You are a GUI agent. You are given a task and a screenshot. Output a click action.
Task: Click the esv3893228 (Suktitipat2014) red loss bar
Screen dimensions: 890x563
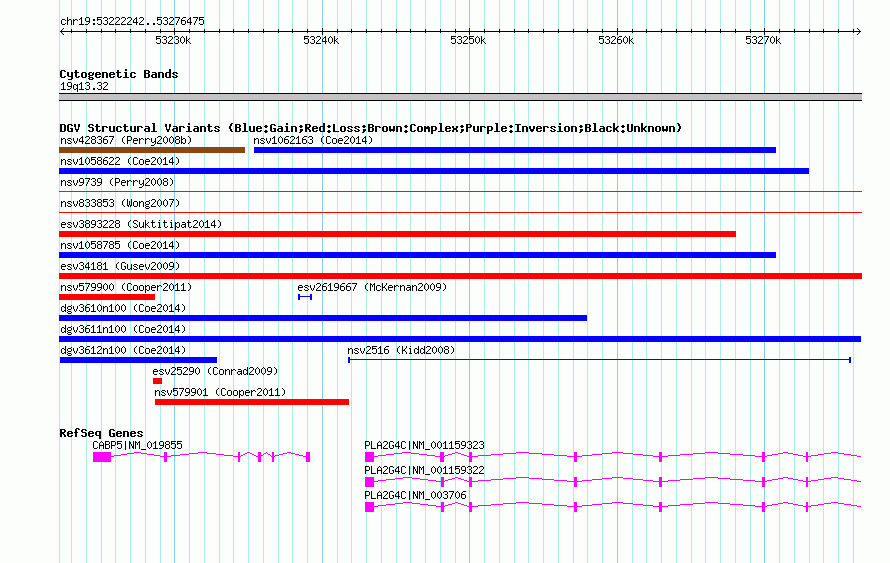[x=397, y=234]
